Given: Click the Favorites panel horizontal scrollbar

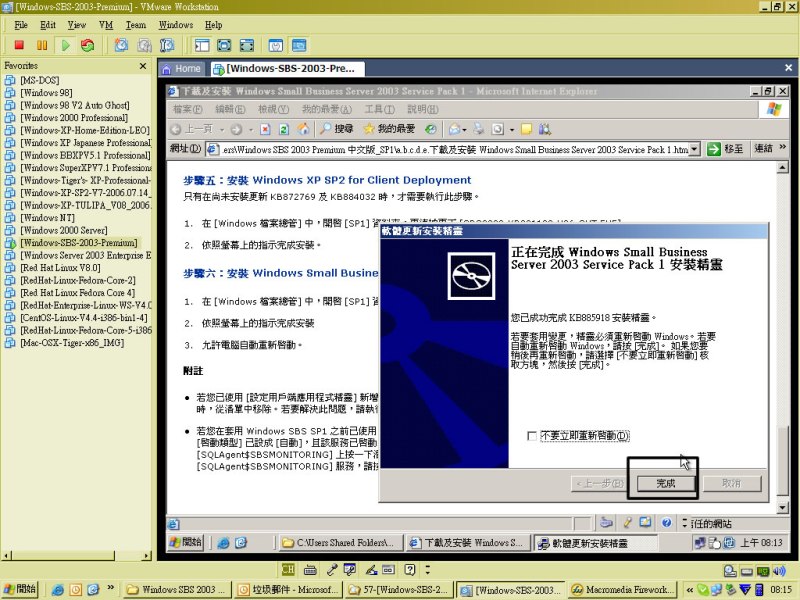Looking at the screenshot, I should tap(77, 556).
